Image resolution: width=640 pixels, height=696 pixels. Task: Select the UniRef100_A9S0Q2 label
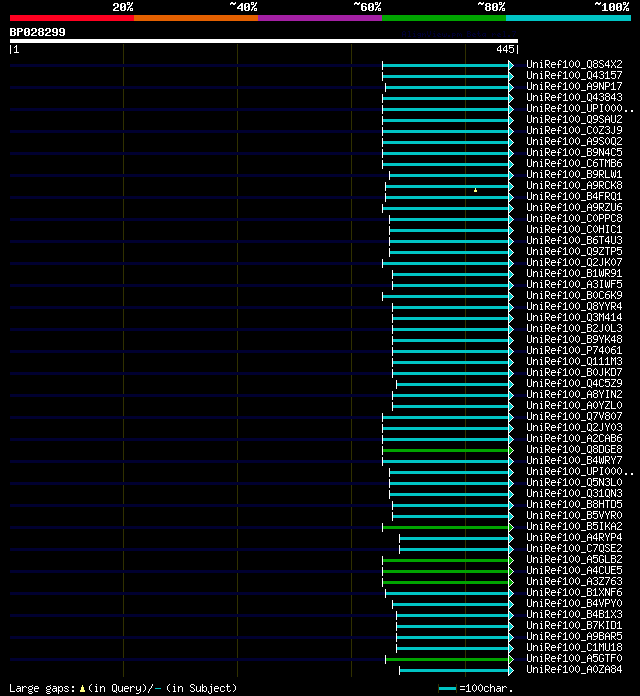[574, 141]
